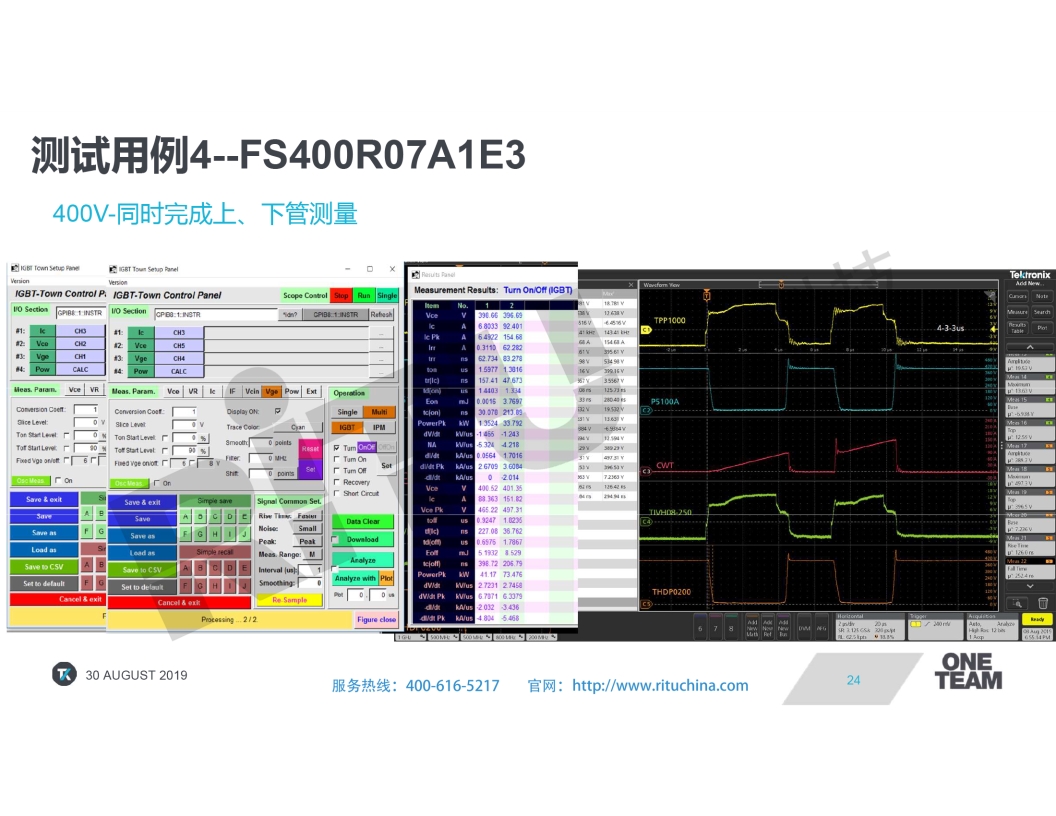
Task: Select the C5 channel badge for THDP0200
Action: [x=646, y=604]
